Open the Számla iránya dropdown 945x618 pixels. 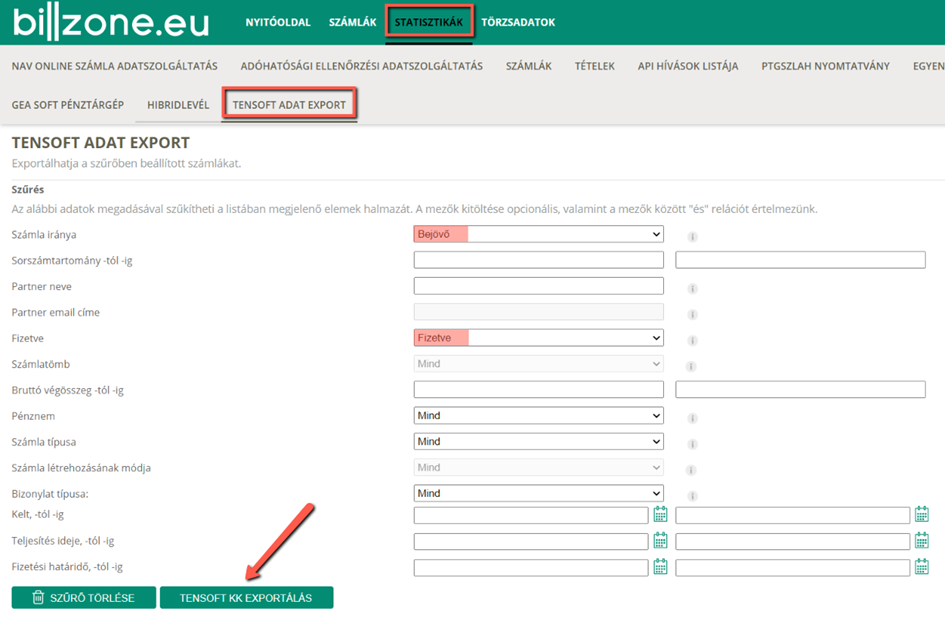pyautogui.click(x=538, y=234)
